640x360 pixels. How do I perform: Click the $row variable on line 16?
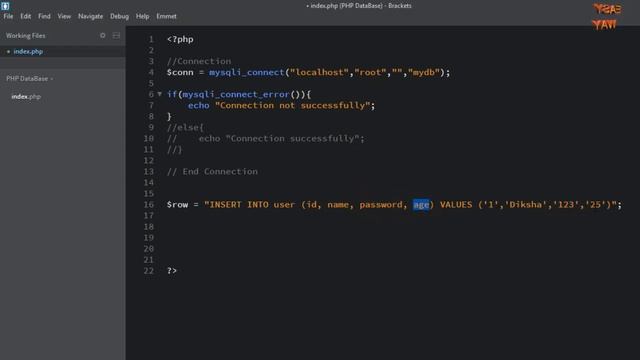(177, 204)
